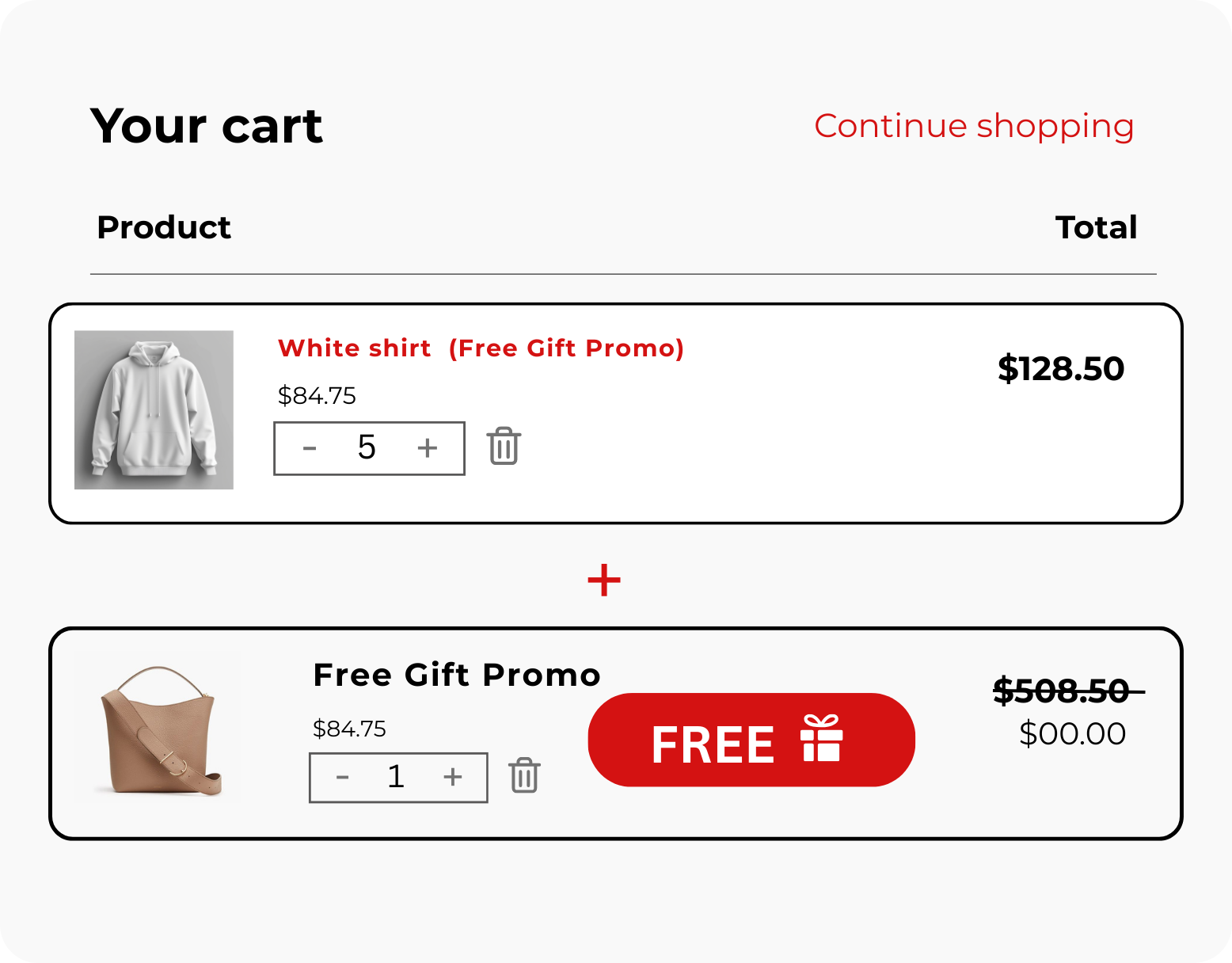
Task: Click the crossed-out $508.50 price
Action: (1061, 691)
